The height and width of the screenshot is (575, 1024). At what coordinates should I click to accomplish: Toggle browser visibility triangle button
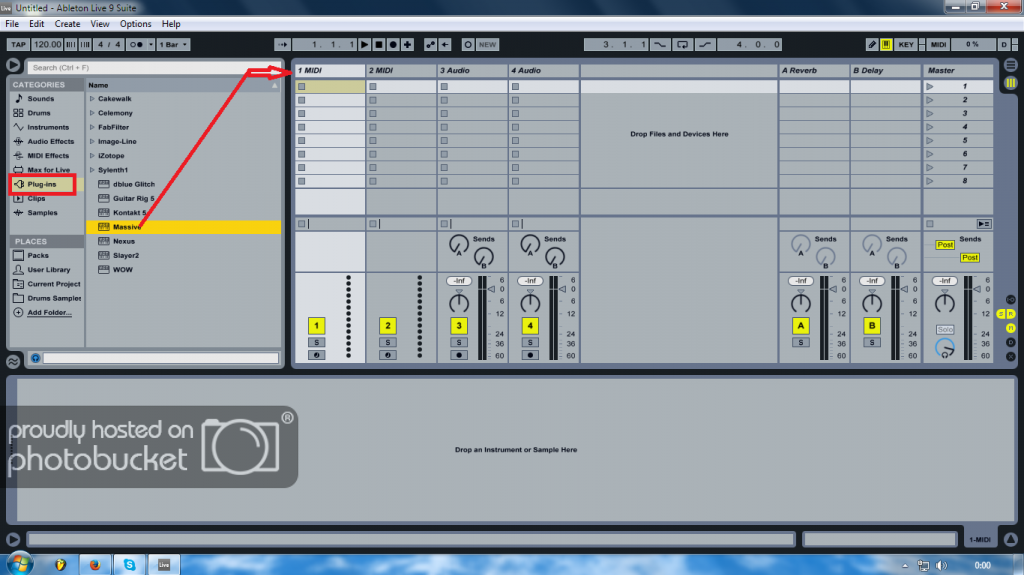tap(13, 65)
